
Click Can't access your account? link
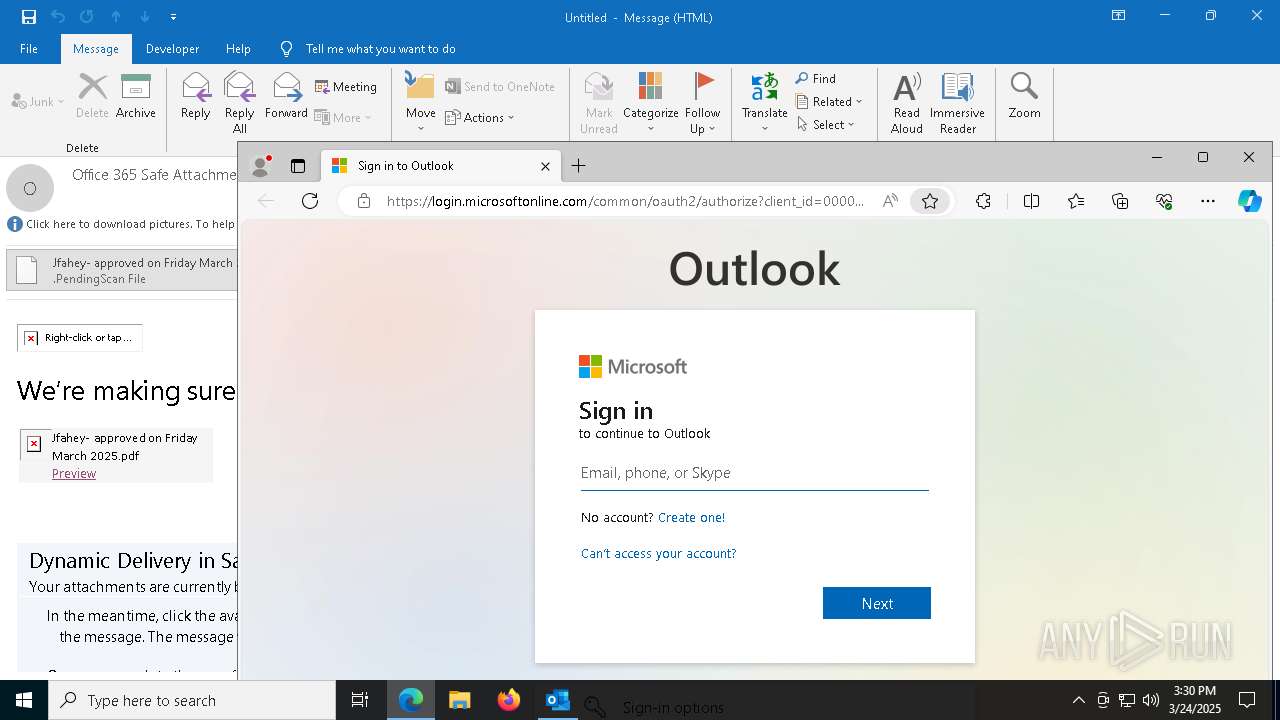coord(658,553)
